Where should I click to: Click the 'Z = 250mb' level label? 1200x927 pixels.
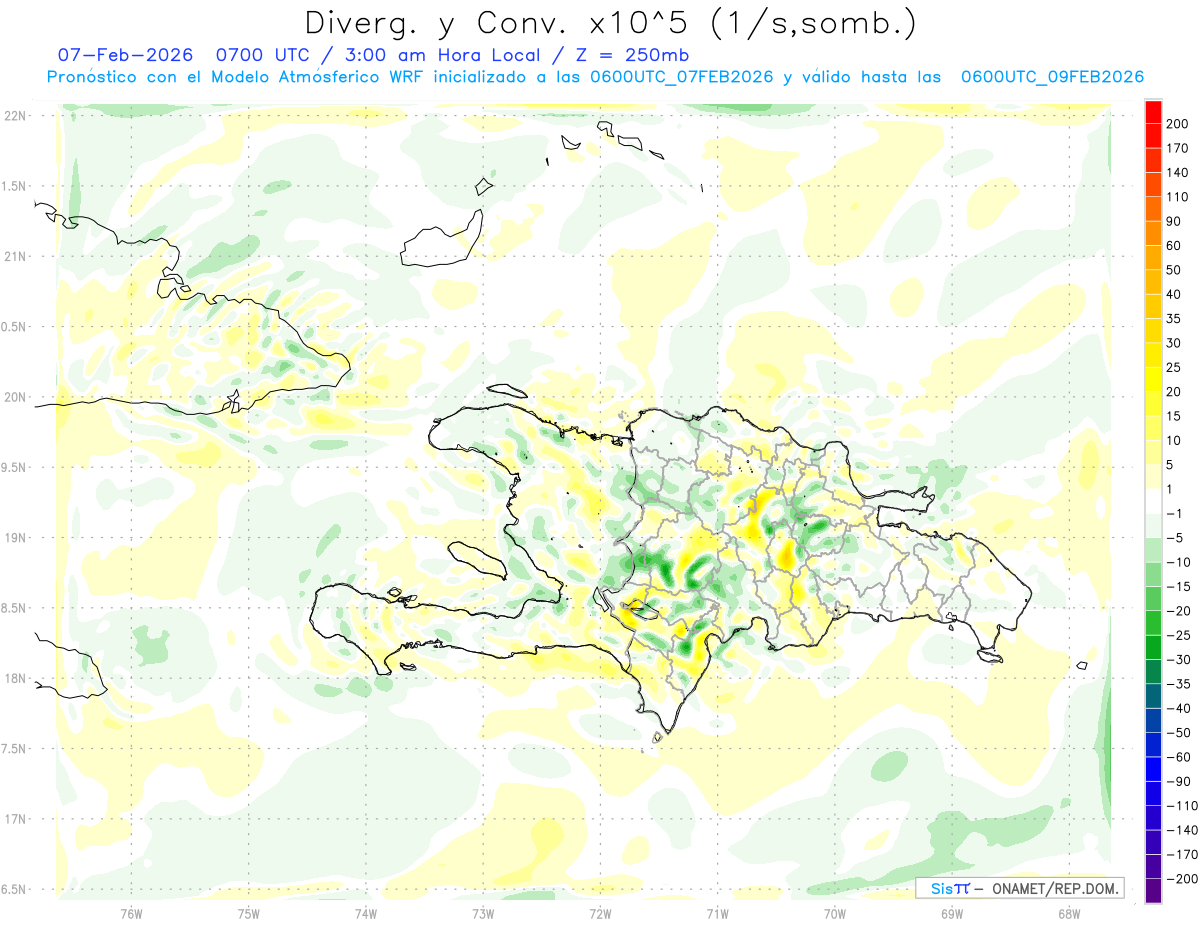[631, 55]
